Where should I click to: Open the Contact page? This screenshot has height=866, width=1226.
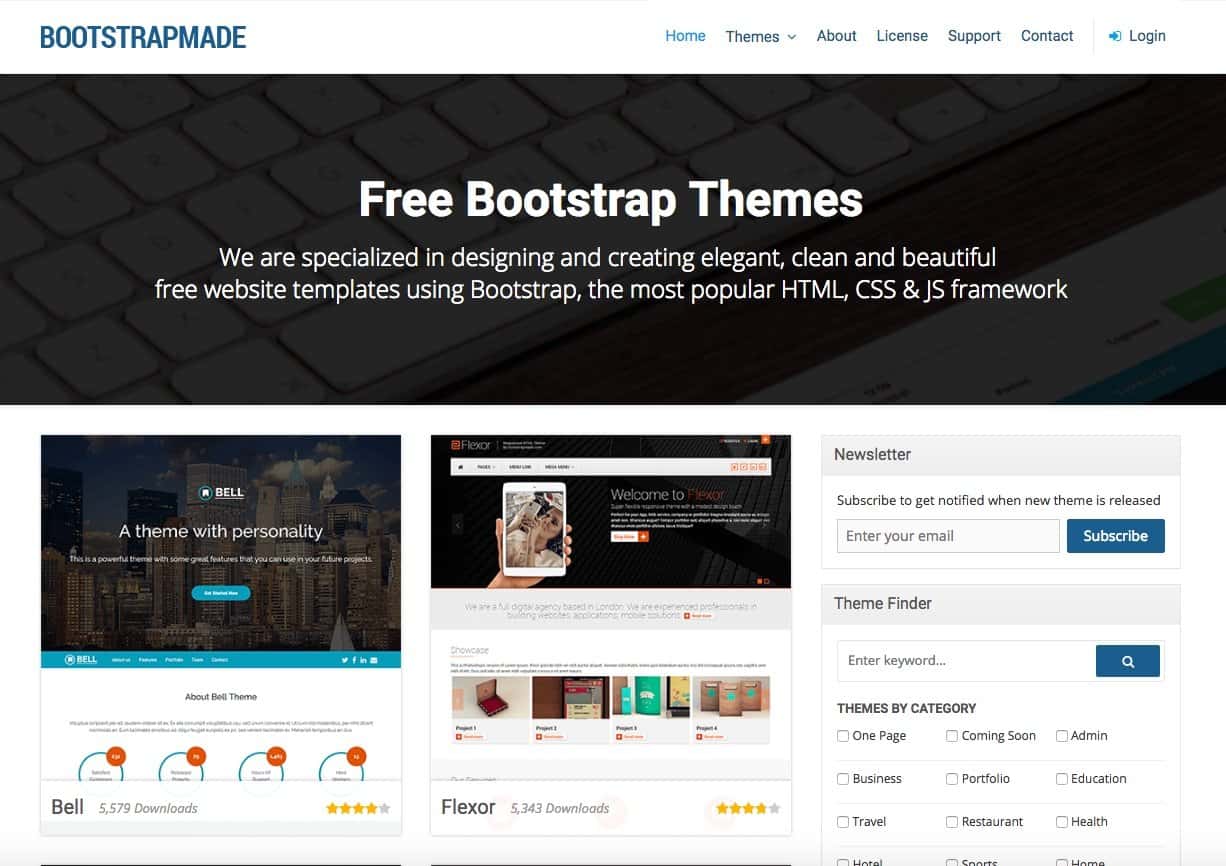1047,36
